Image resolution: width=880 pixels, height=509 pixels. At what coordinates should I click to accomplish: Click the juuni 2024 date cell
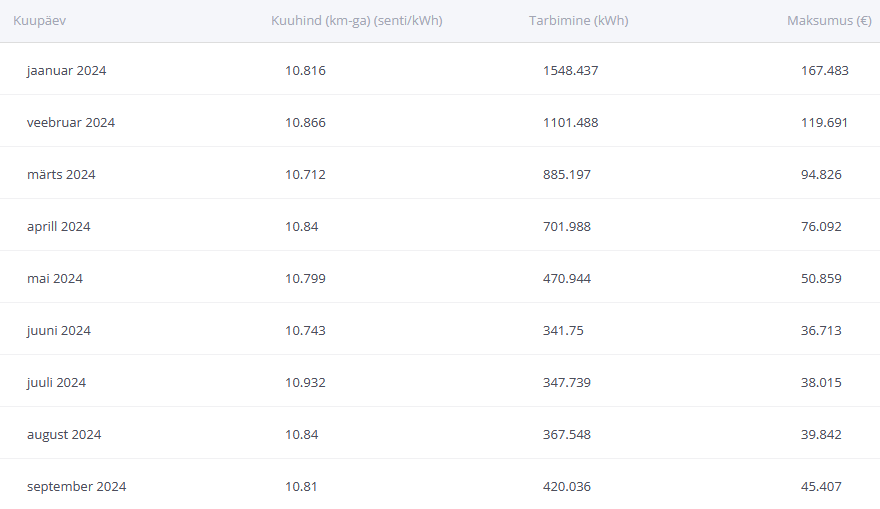[x=59, y=331]
